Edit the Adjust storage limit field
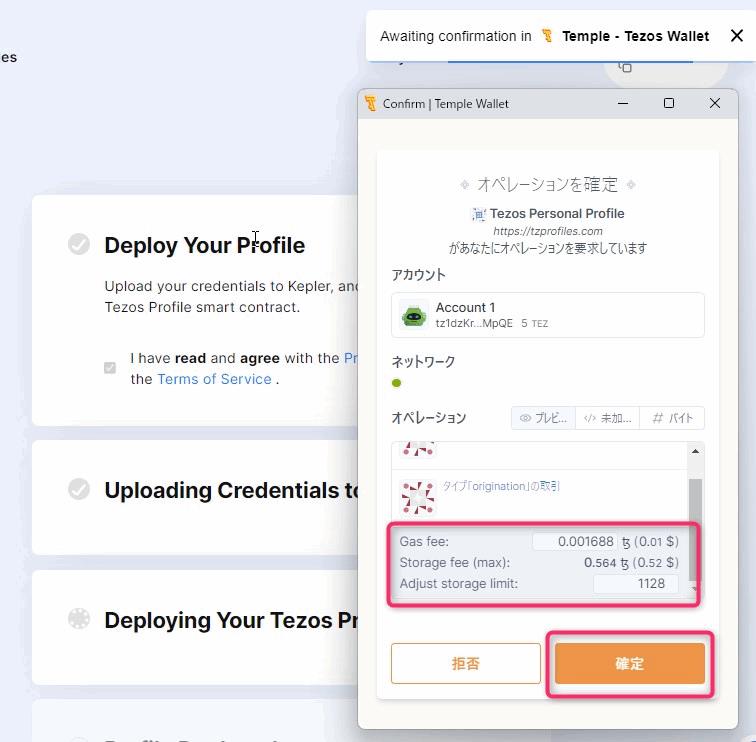The image size is (756, 742). coord(636,583)
